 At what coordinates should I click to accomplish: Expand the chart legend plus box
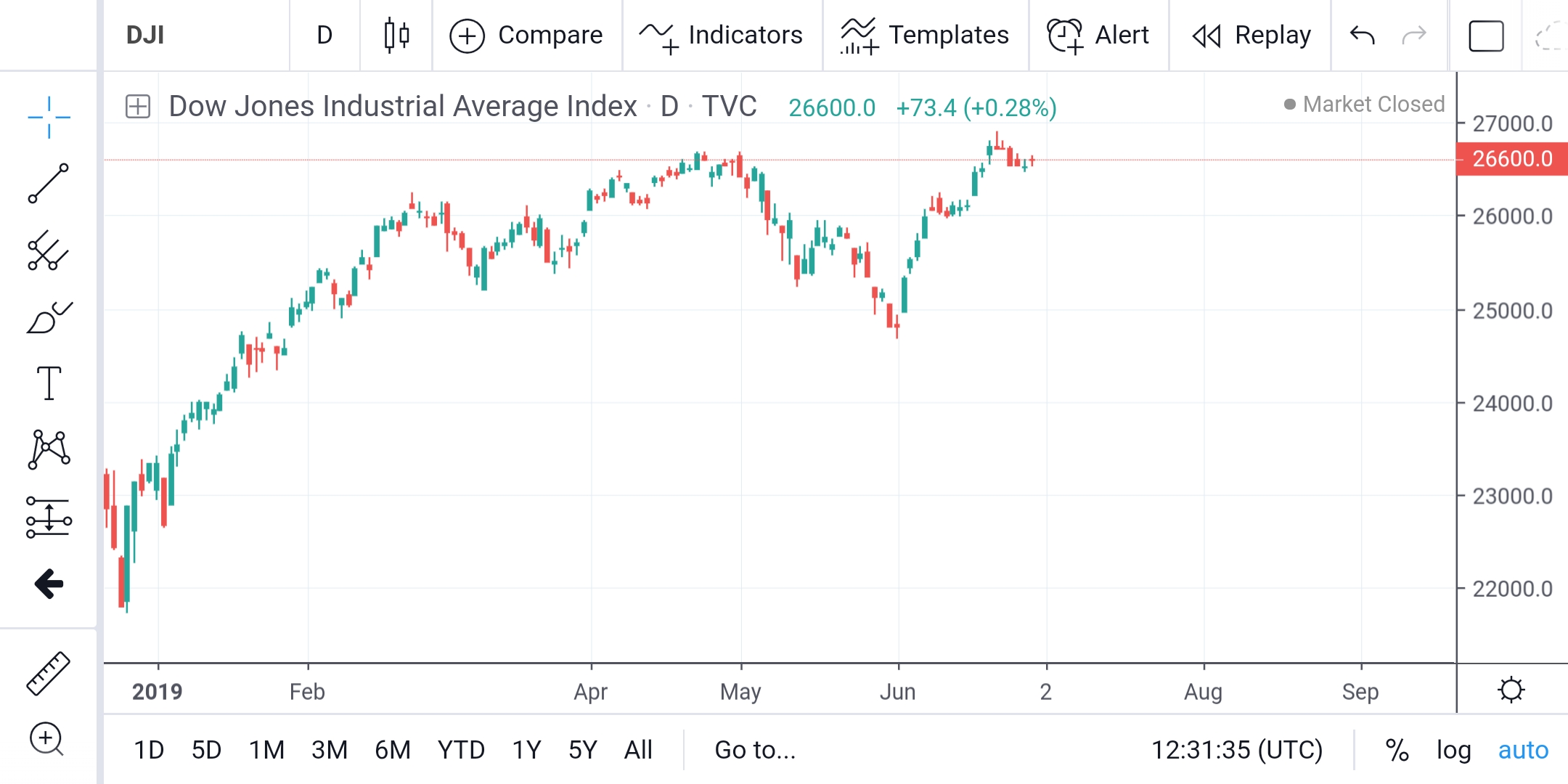(x=138, y=107)
